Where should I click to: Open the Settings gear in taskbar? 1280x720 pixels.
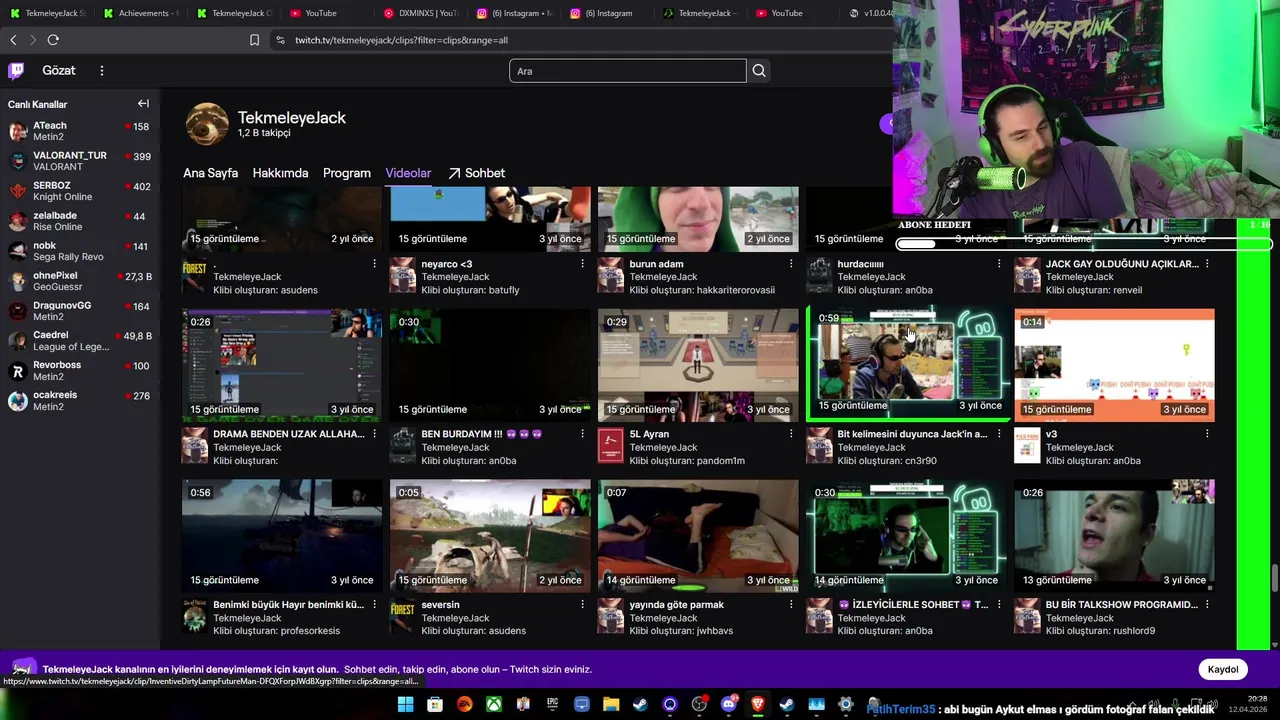pyautogui.click(x=846, y=705)
